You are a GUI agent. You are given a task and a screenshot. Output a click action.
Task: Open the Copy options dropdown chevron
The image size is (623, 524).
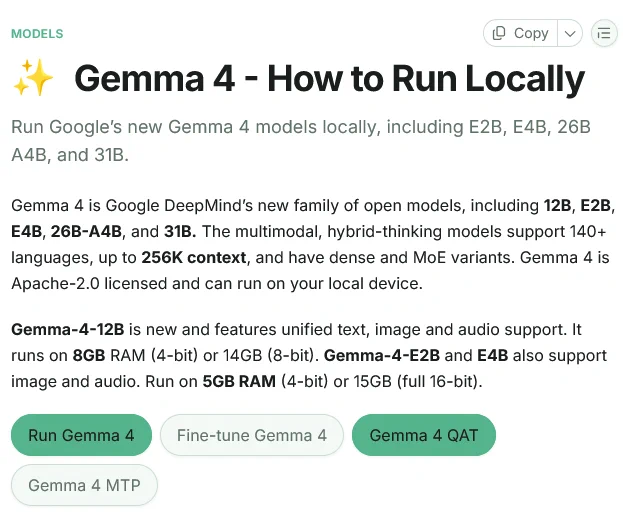tap(570, 33)
